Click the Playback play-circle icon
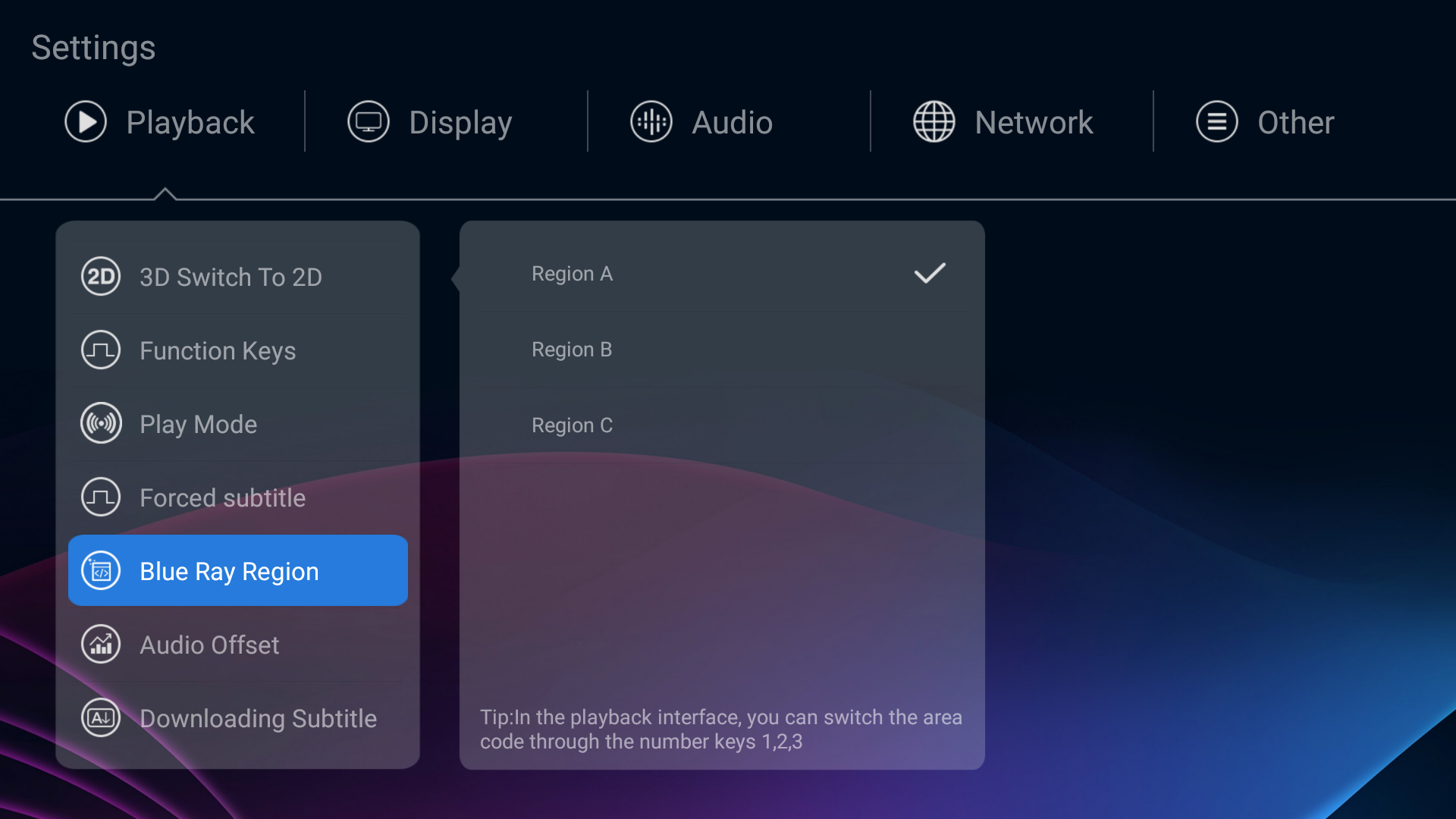This screenshot has height=819, width=1456. (x=86, y=121)
